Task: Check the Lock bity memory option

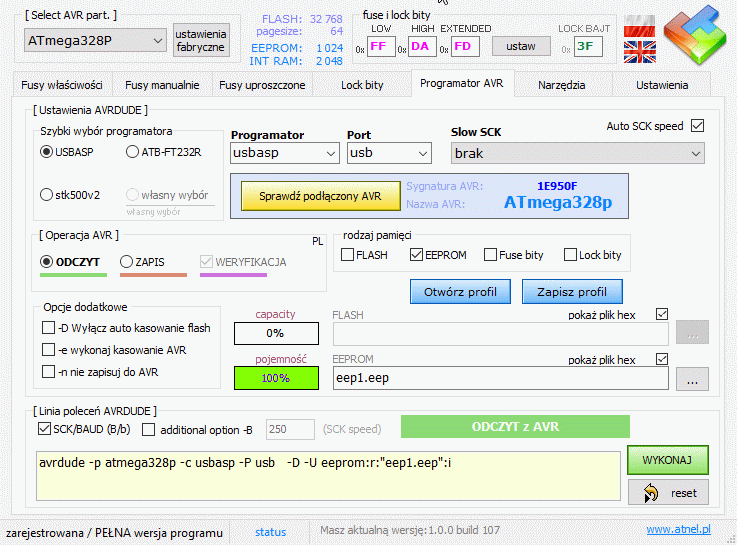Action: [570, 255]
